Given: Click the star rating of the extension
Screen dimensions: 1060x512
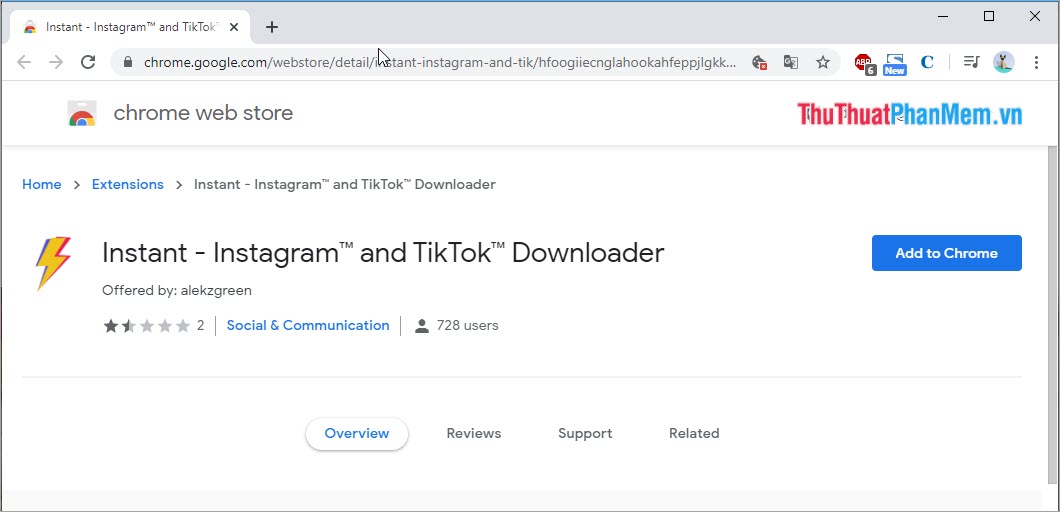Looking at the screenshot, I should [x=146, y=326].
